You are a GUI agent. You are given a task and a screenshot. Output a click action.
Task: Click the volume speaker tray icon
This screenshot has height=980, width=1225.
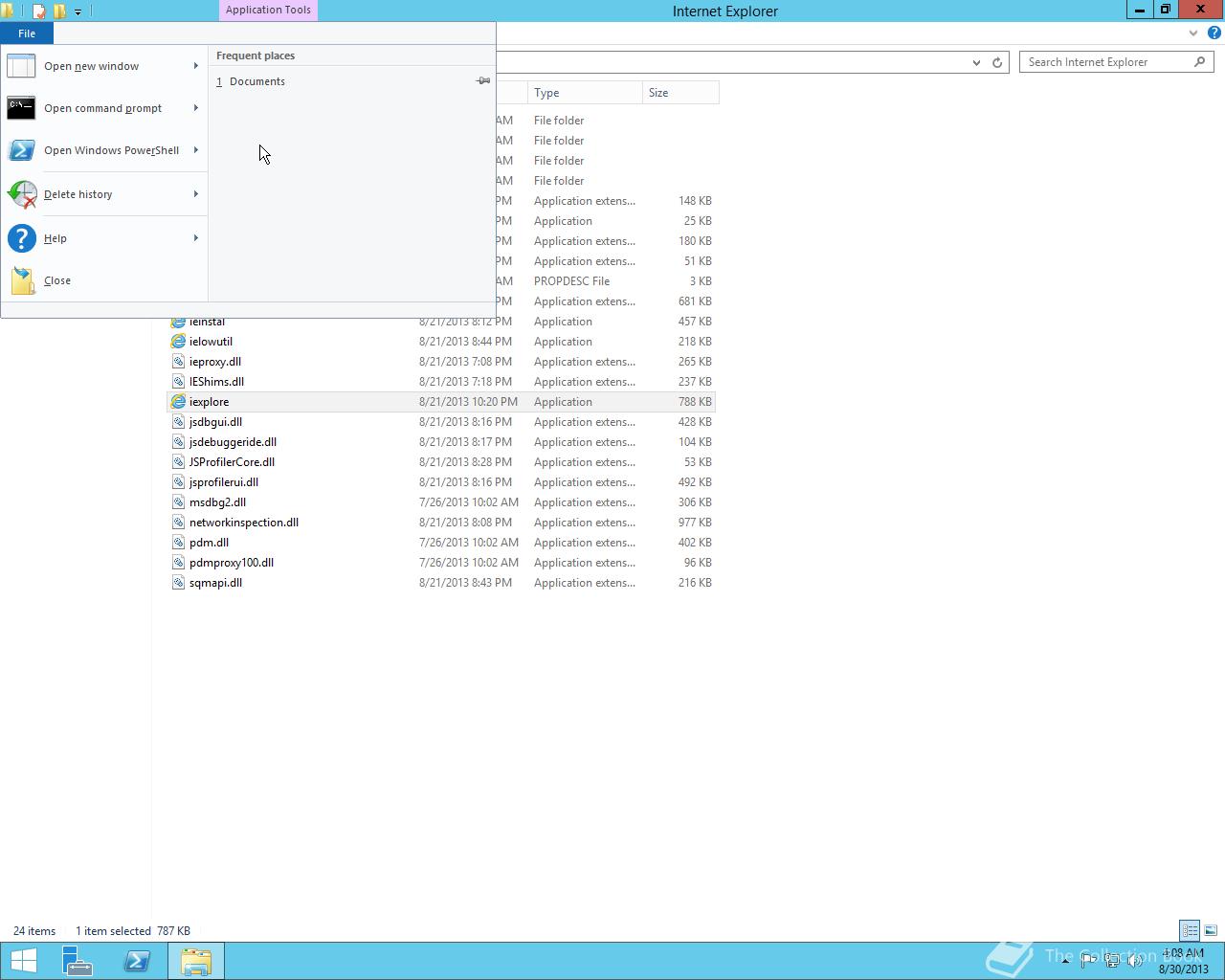pyautogui.click(x=1135, y=961)
